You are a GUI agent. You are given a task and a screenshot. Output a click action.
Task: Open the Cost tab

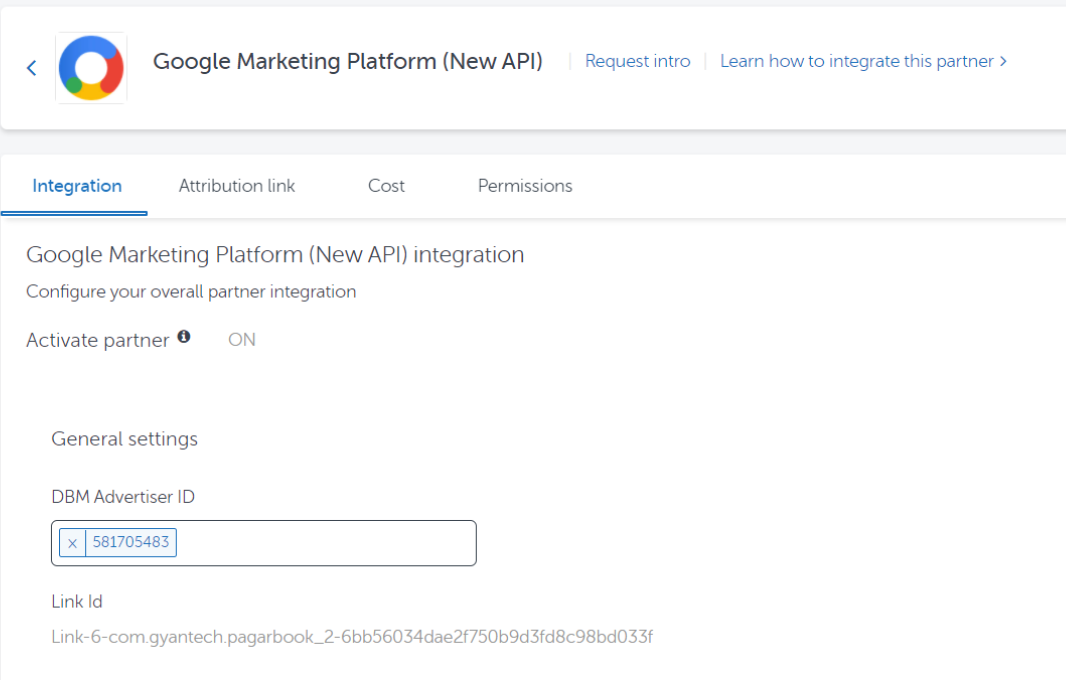pyautogui.click(x=386, y=186)
